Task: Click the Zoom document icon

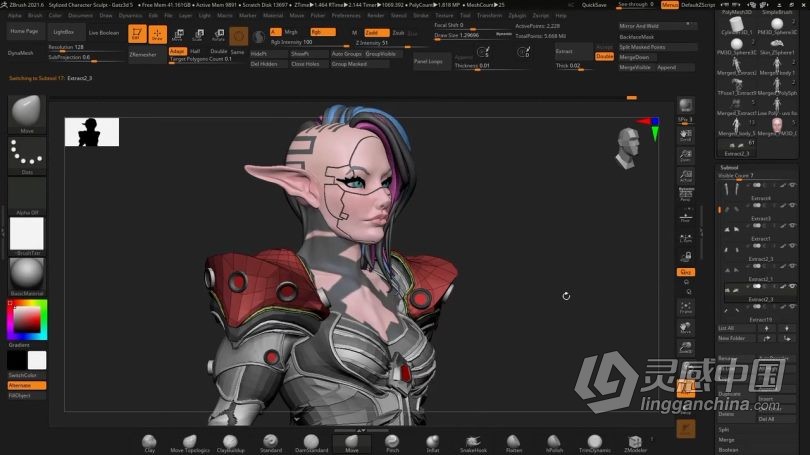Action: click(x=686, y=155)
